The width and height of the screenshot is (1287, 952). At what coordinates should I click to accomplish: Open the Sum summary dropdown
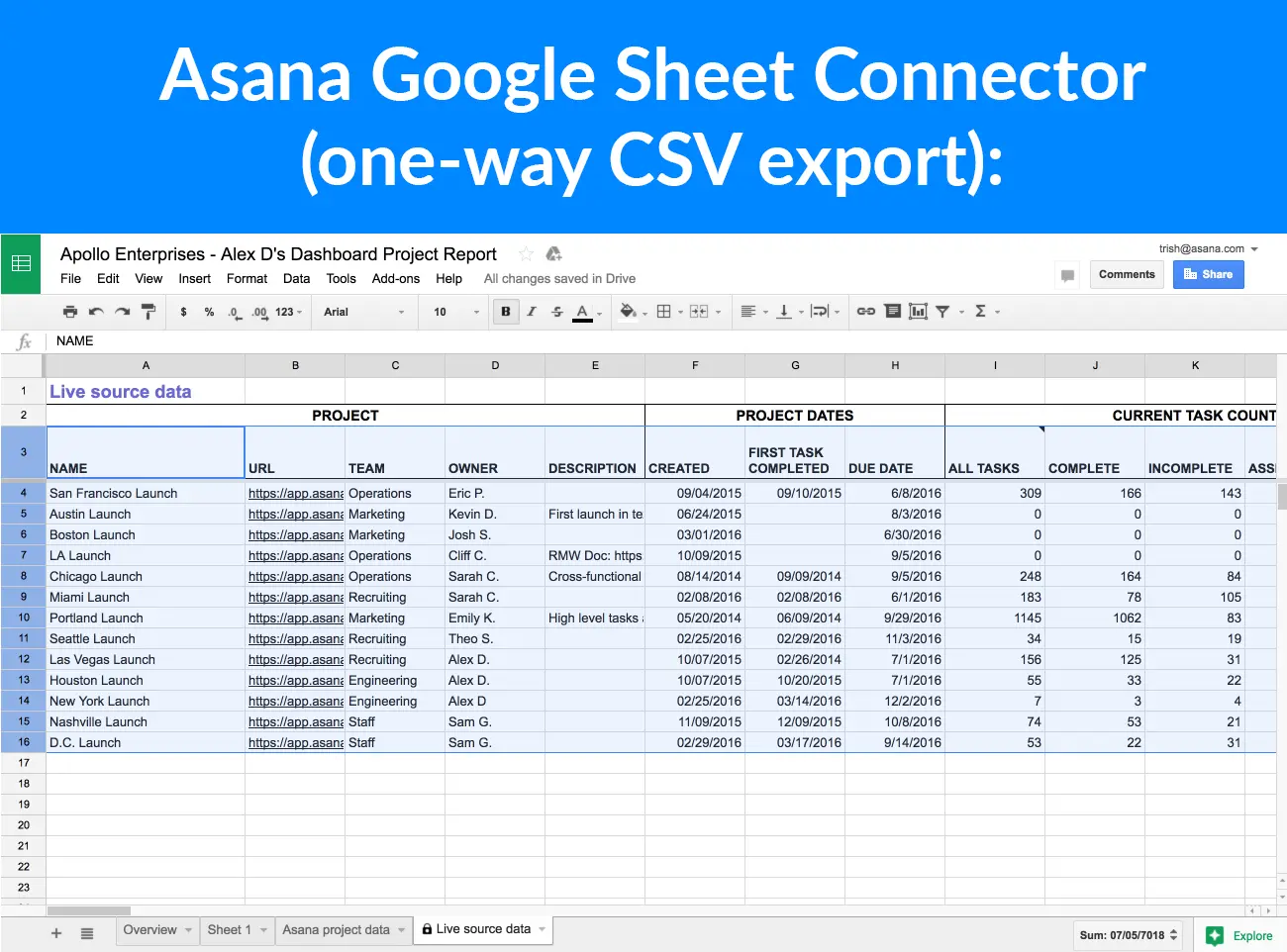(1128, 935)
